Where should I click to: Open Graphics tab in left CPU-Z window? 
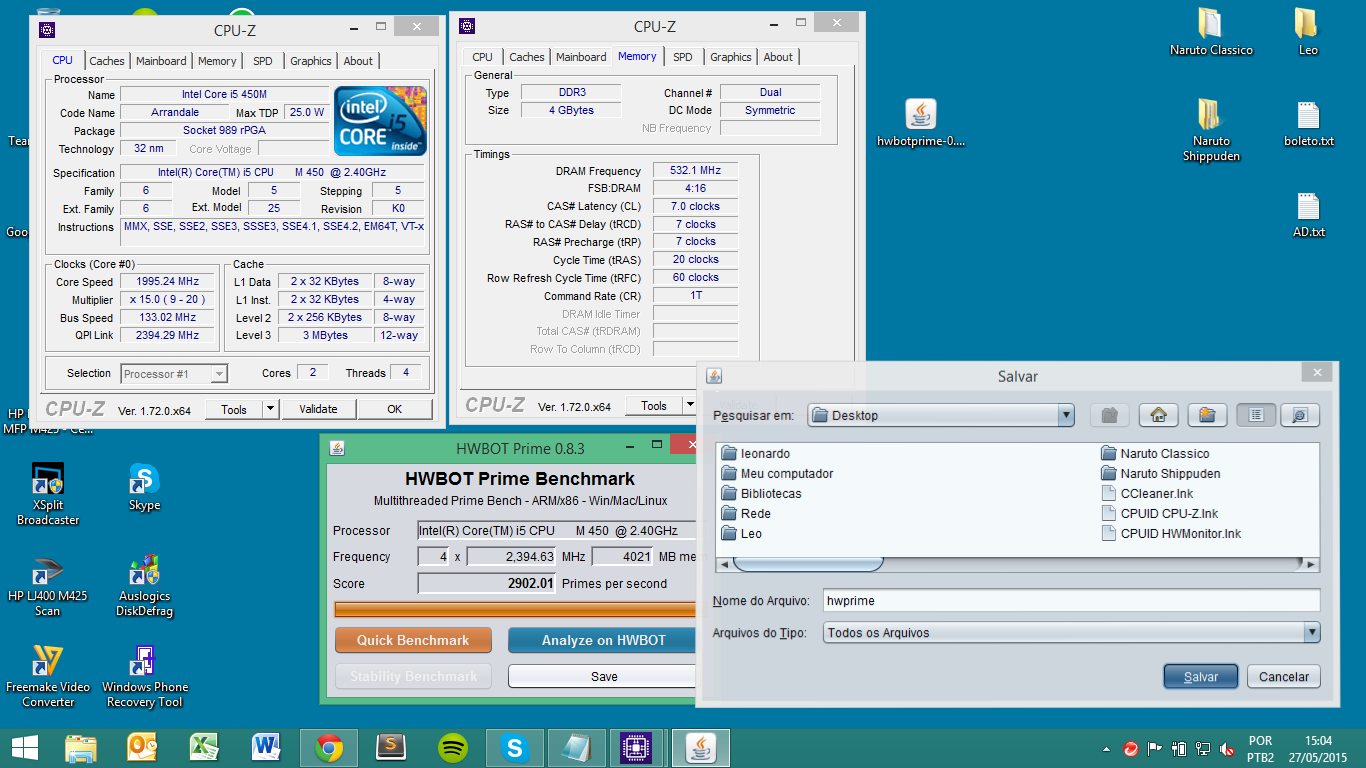coord(311,61)
